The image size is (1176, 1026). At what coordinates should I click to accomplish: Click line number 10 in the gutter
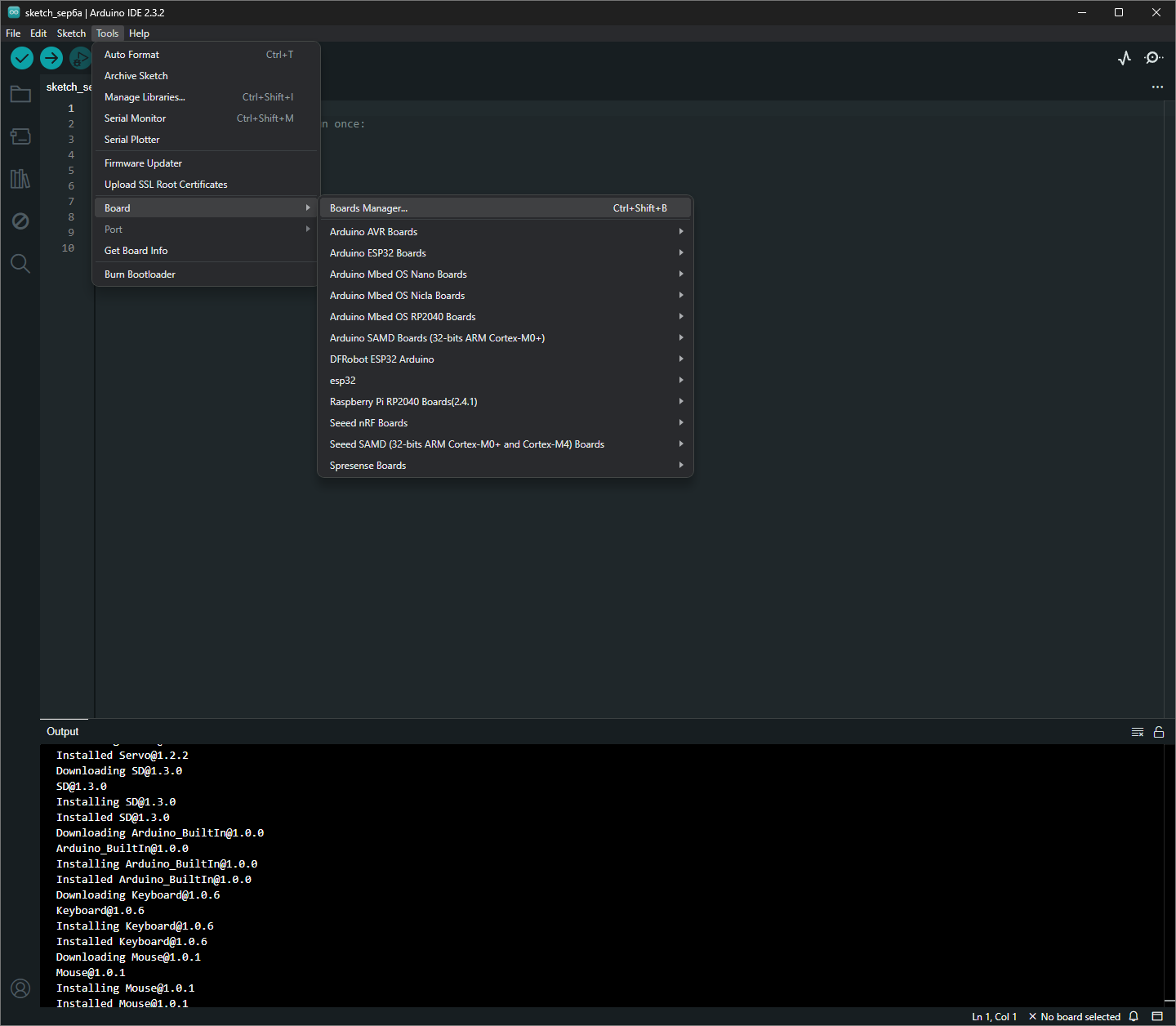(68, 248)
